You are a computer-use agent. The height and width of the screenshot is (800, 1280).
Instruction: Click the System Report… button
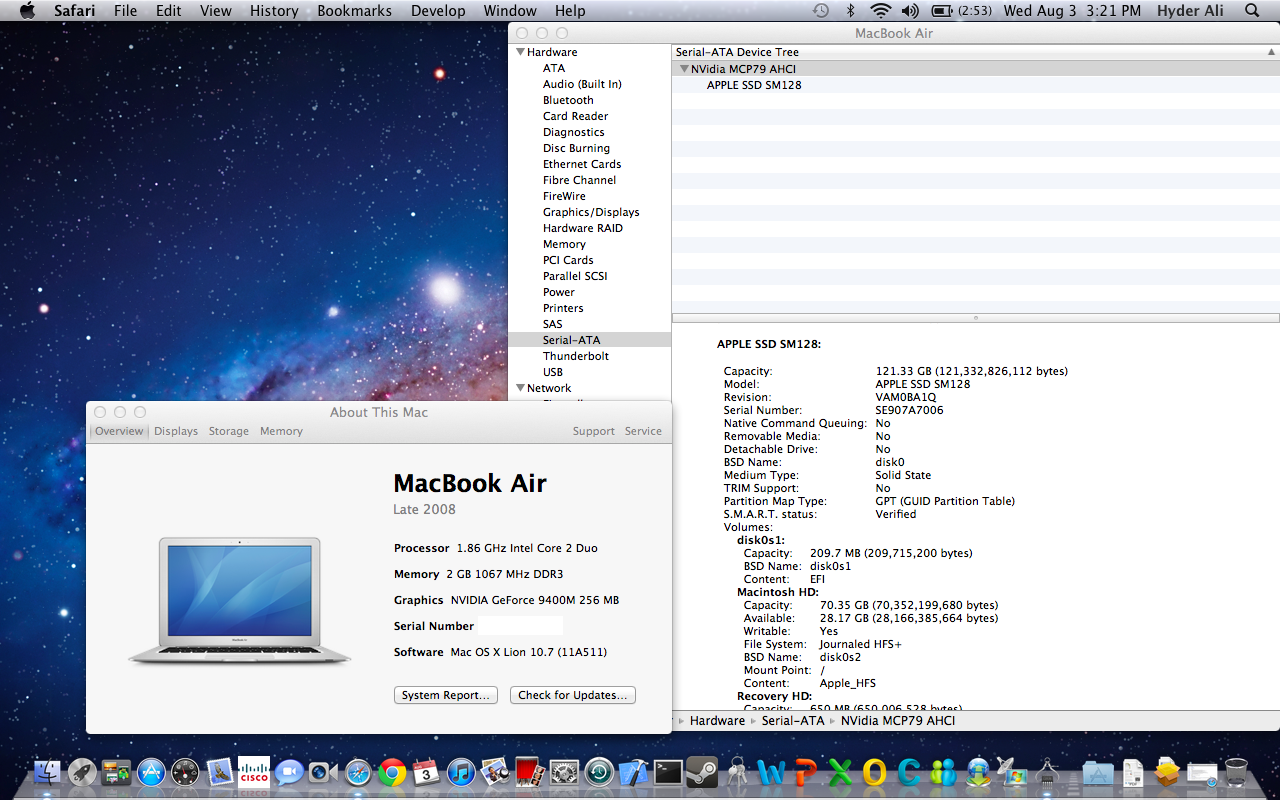pyautogui.click(x=446, y=695)
